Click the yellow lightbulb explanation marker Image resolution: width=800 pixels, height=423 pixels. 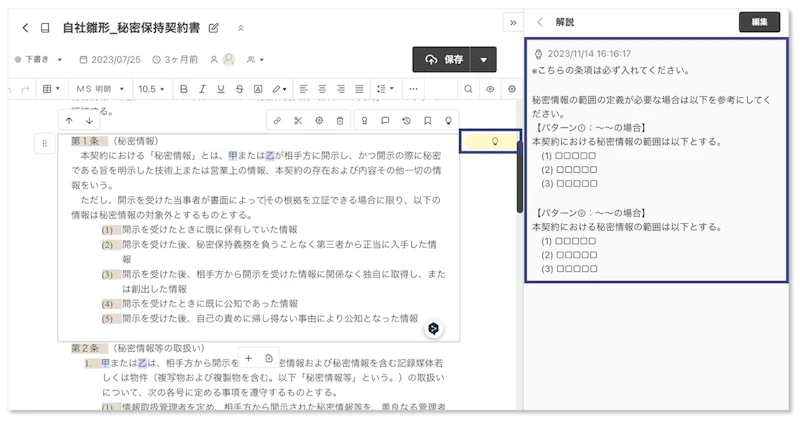pyautogui.click(x=493, y=141)
